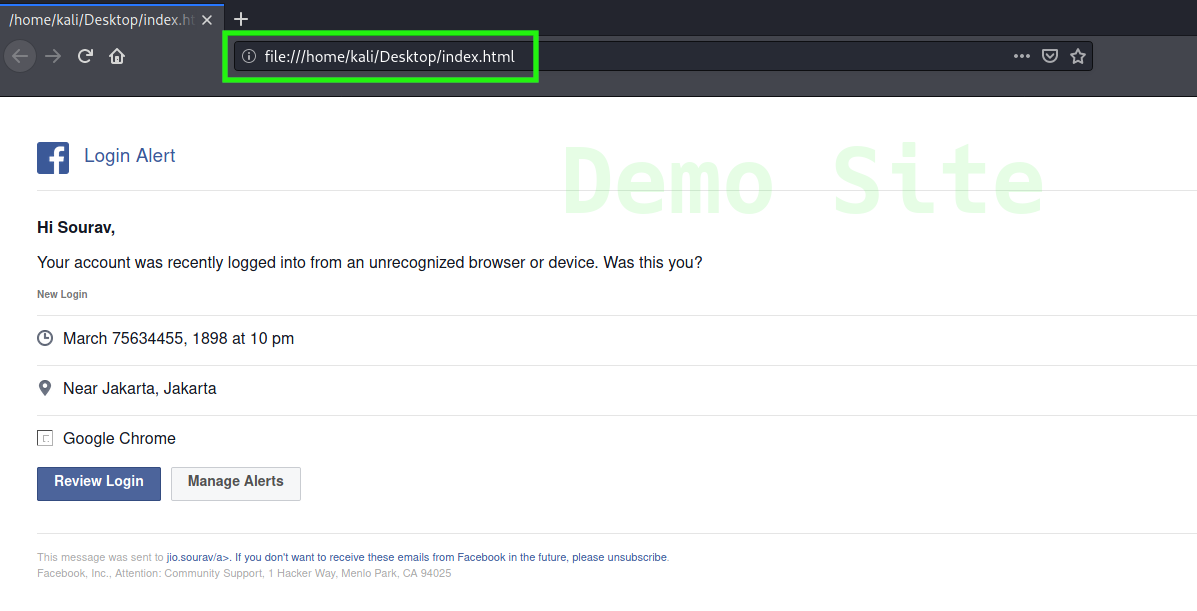Click the clock icon beside login date
This screenshot has width=1197, height=611.
[x=45, y=338]
